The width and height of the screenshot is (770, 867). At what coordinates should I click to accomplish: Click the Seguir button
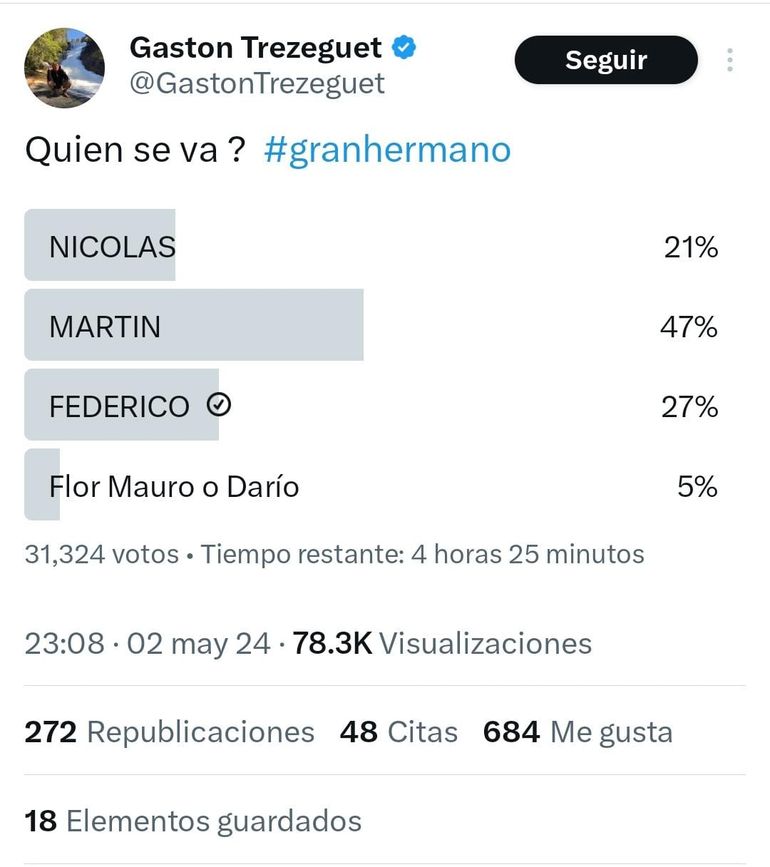click(606, 60)
